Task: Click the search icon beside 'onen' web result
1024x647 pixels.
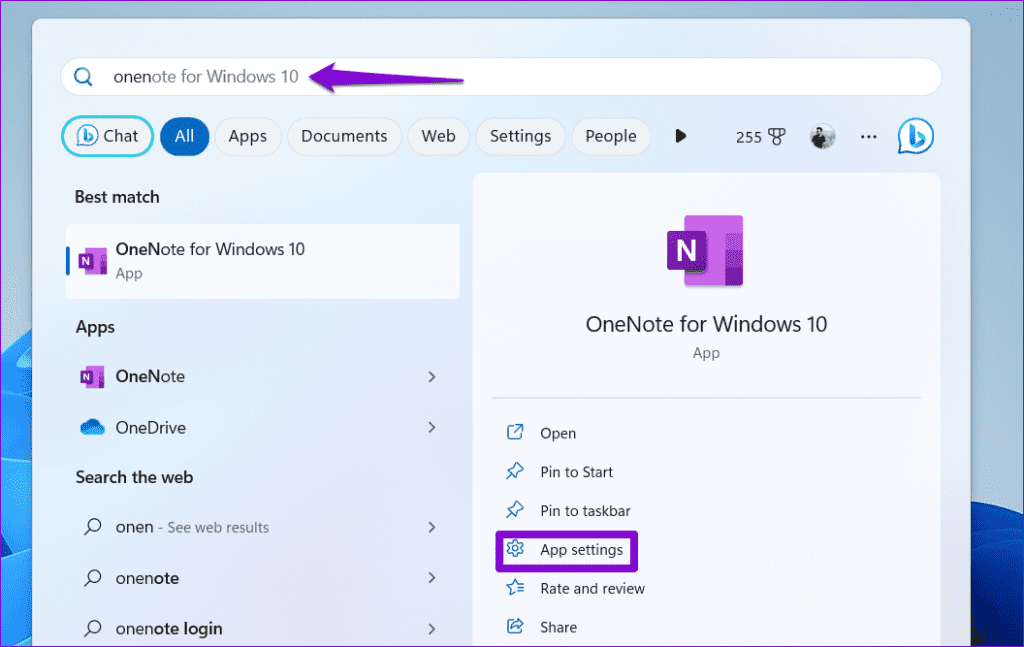Action: pyautogui.click(x=93, y=526)
